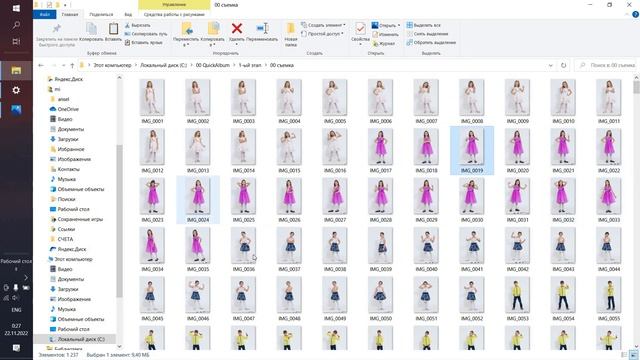
Task: Click the red X Удалить (Delete) icon
Action: pyautogui.click(x=237, y=28)
